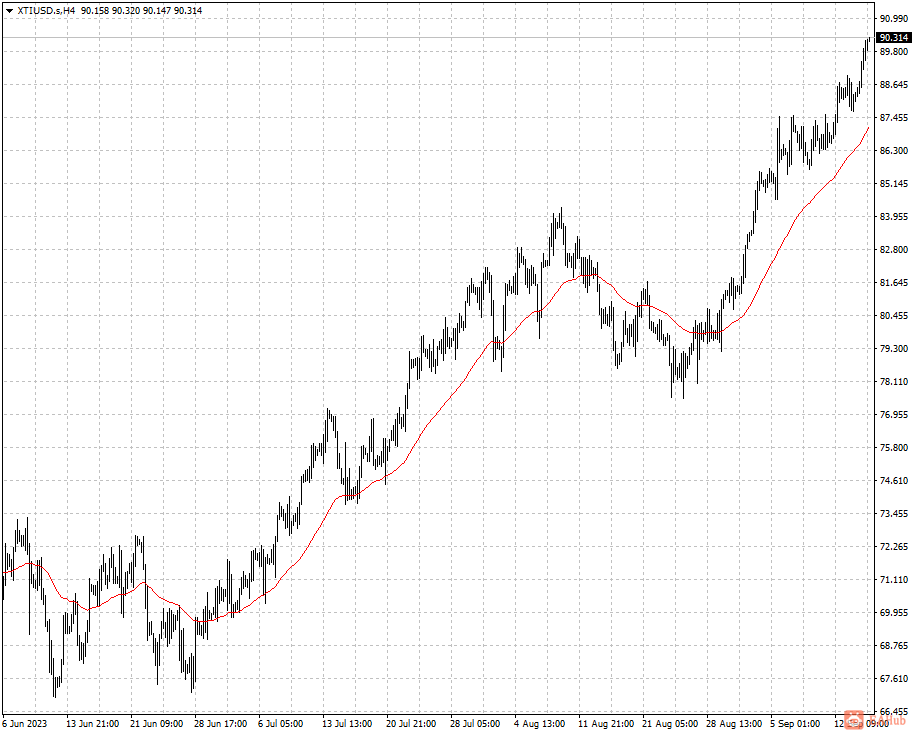Click the 21 Jun 09:00 time label
Screen dimensions: 915x735
tap(156, 724)
